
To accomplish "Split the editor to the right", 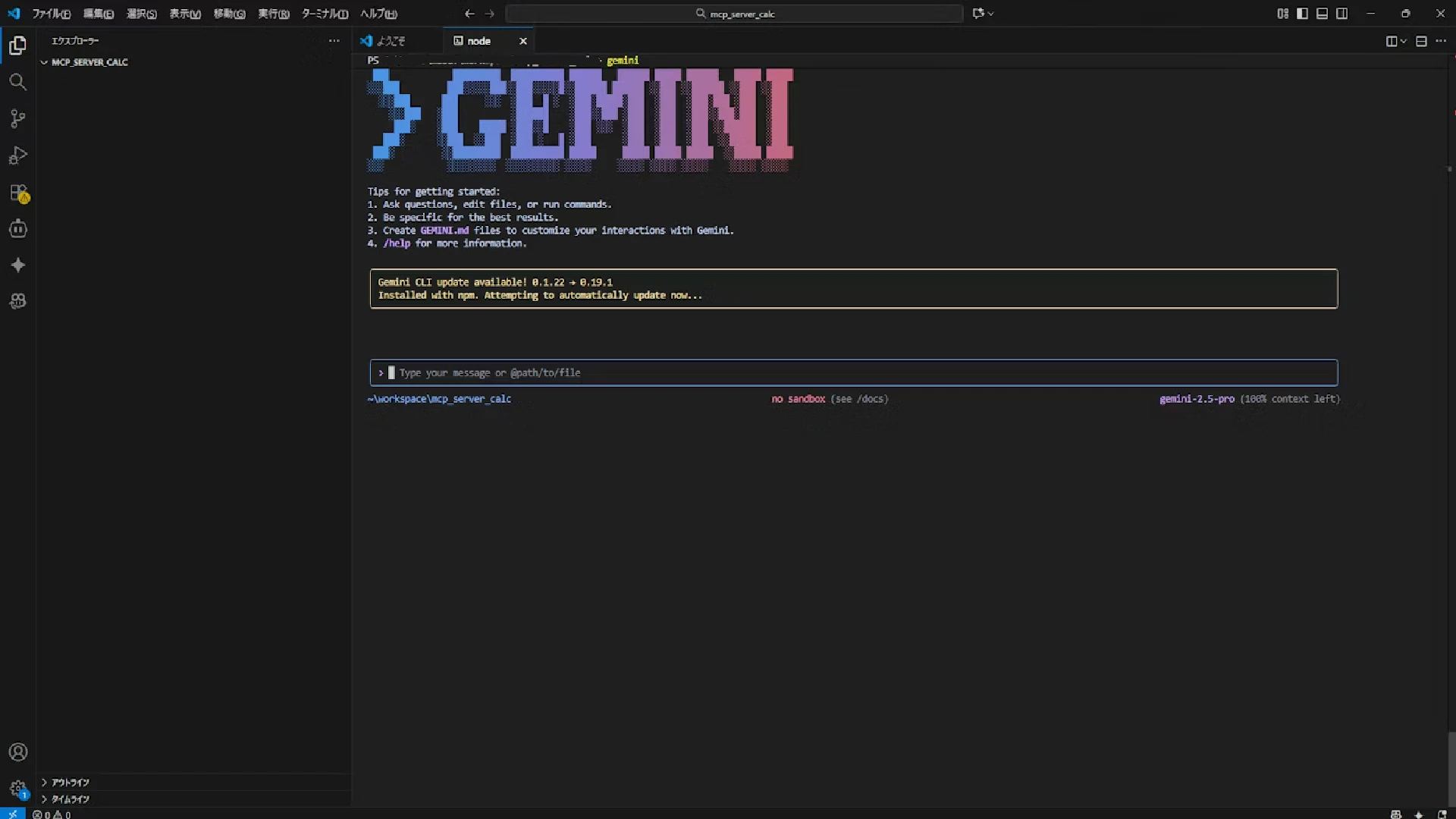I will [x=1392, y=41].
